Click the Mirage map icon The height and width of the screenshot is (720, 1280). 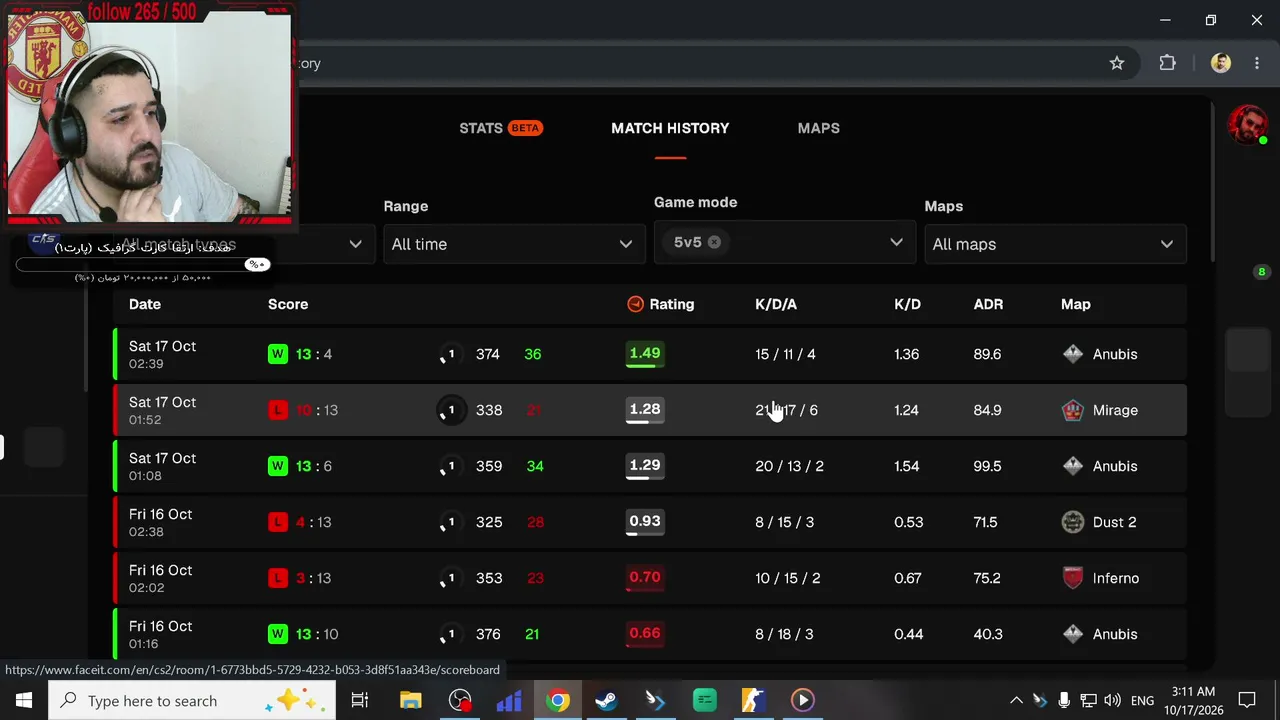1073,410
